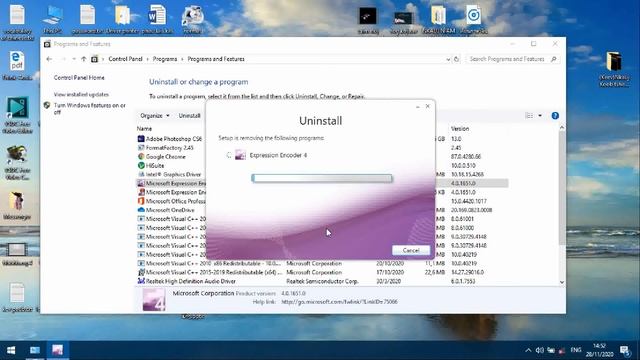640x360 pixels.
Task: Click the help question mark icon
Action: (x=555, y=116)
